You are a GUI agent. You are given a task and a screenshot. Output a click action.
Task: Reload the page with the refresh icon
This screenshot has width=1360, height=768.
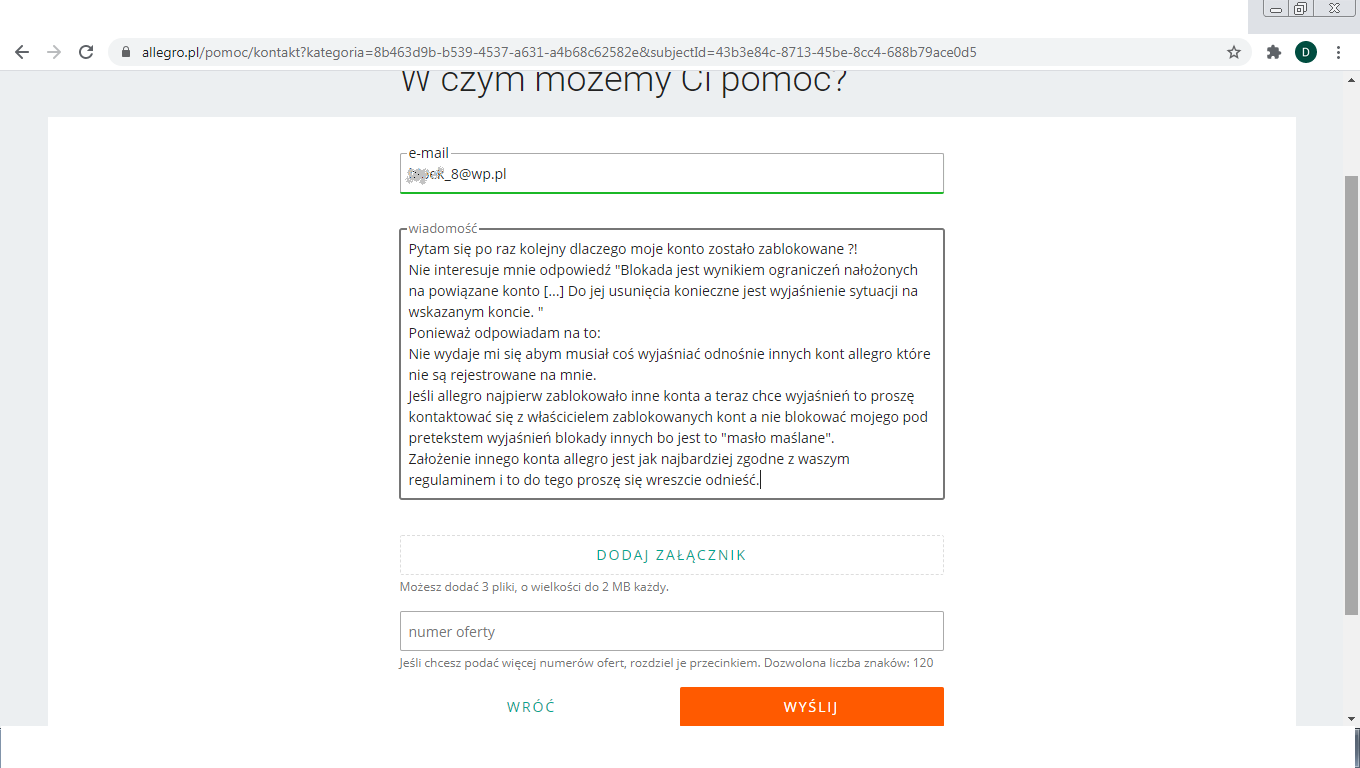86,52
